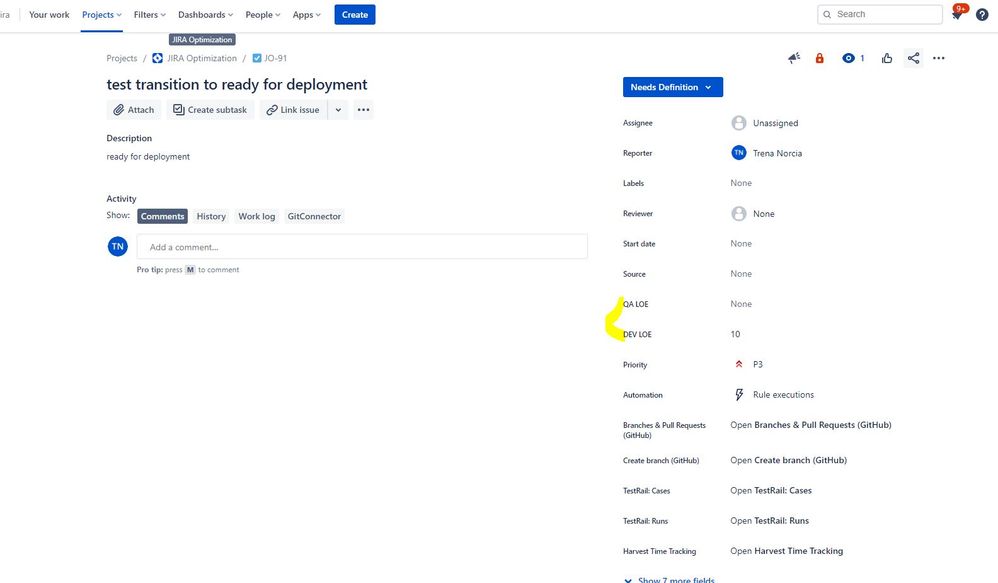Screen dimensions: 998x583
Task: Click the P3 priority arrow icon
Action: point(739,364)
